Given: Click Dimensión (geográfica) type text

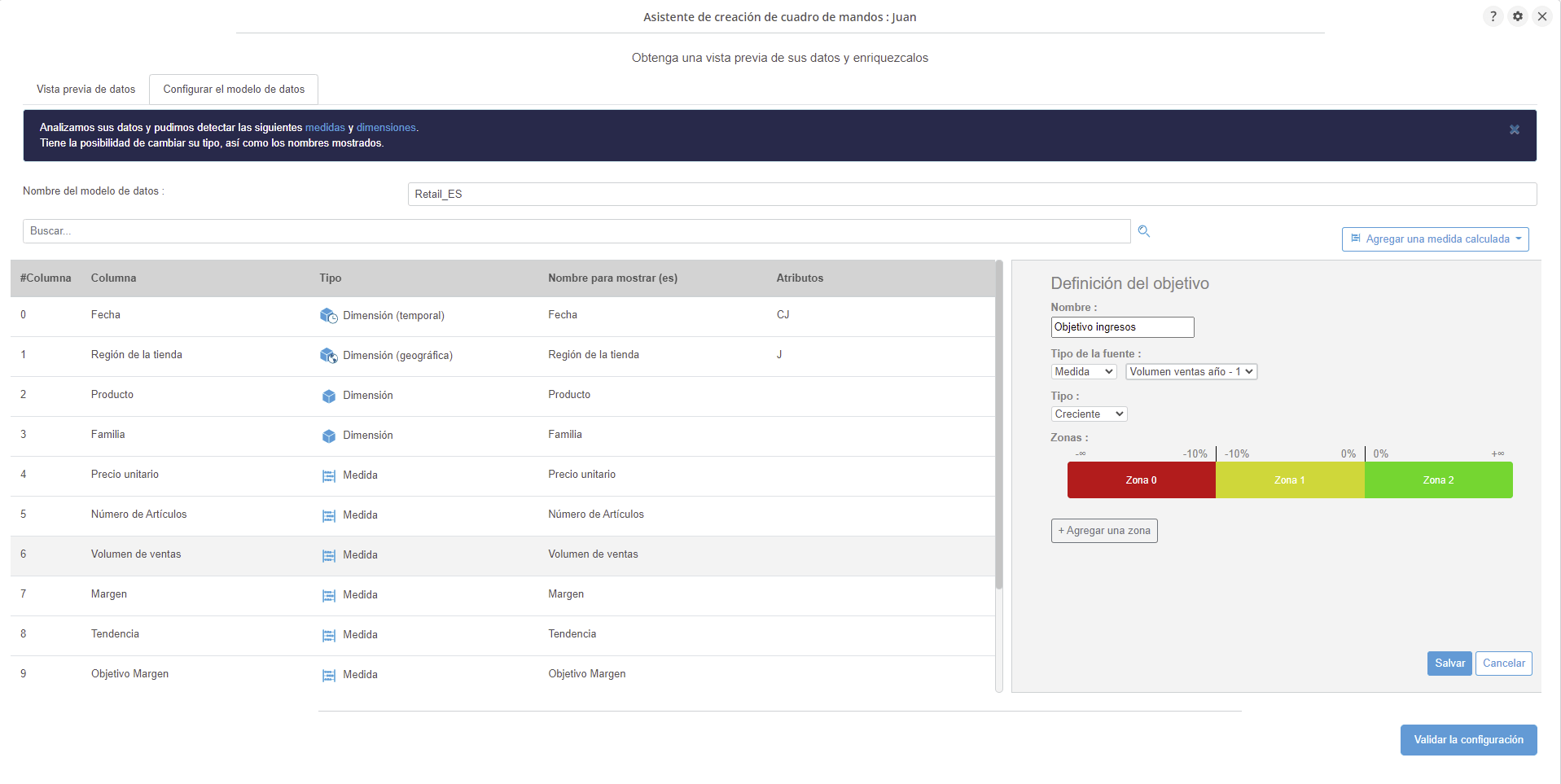Looking at the screenshot, I should [x=397, y=356].
